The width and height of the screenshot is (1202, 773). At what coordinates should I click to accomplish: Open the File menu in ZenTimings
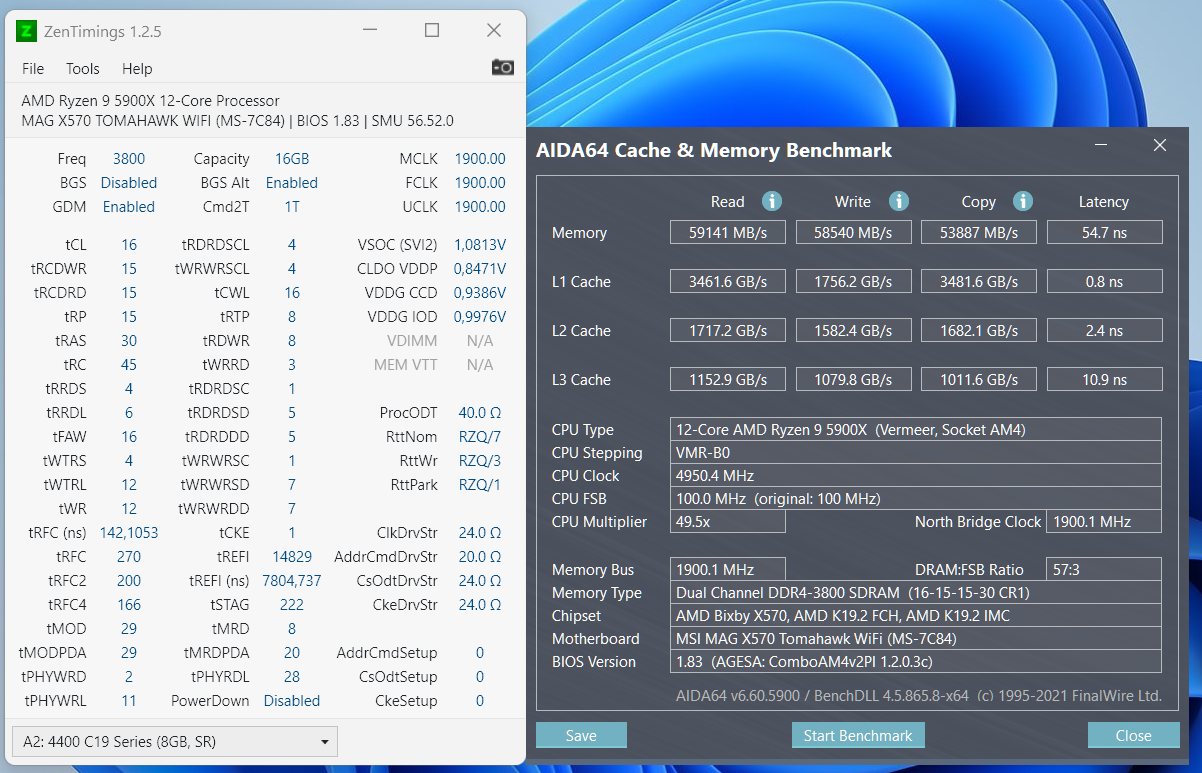33,69
